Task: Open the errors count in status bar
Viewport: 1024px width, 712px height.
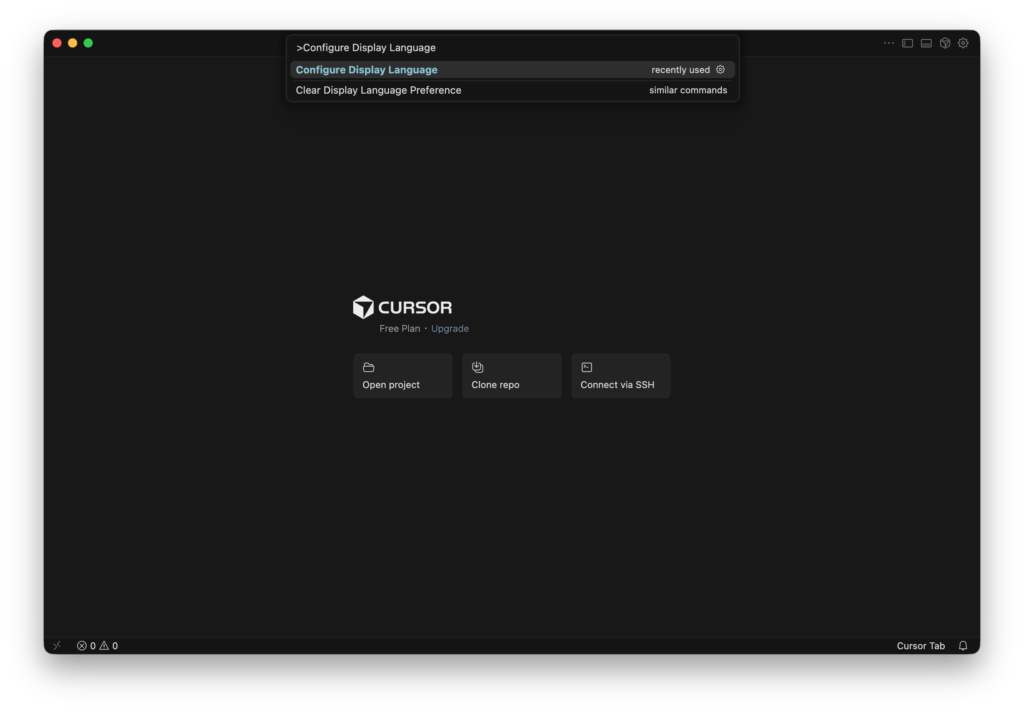Action: [x=86, y=646]
